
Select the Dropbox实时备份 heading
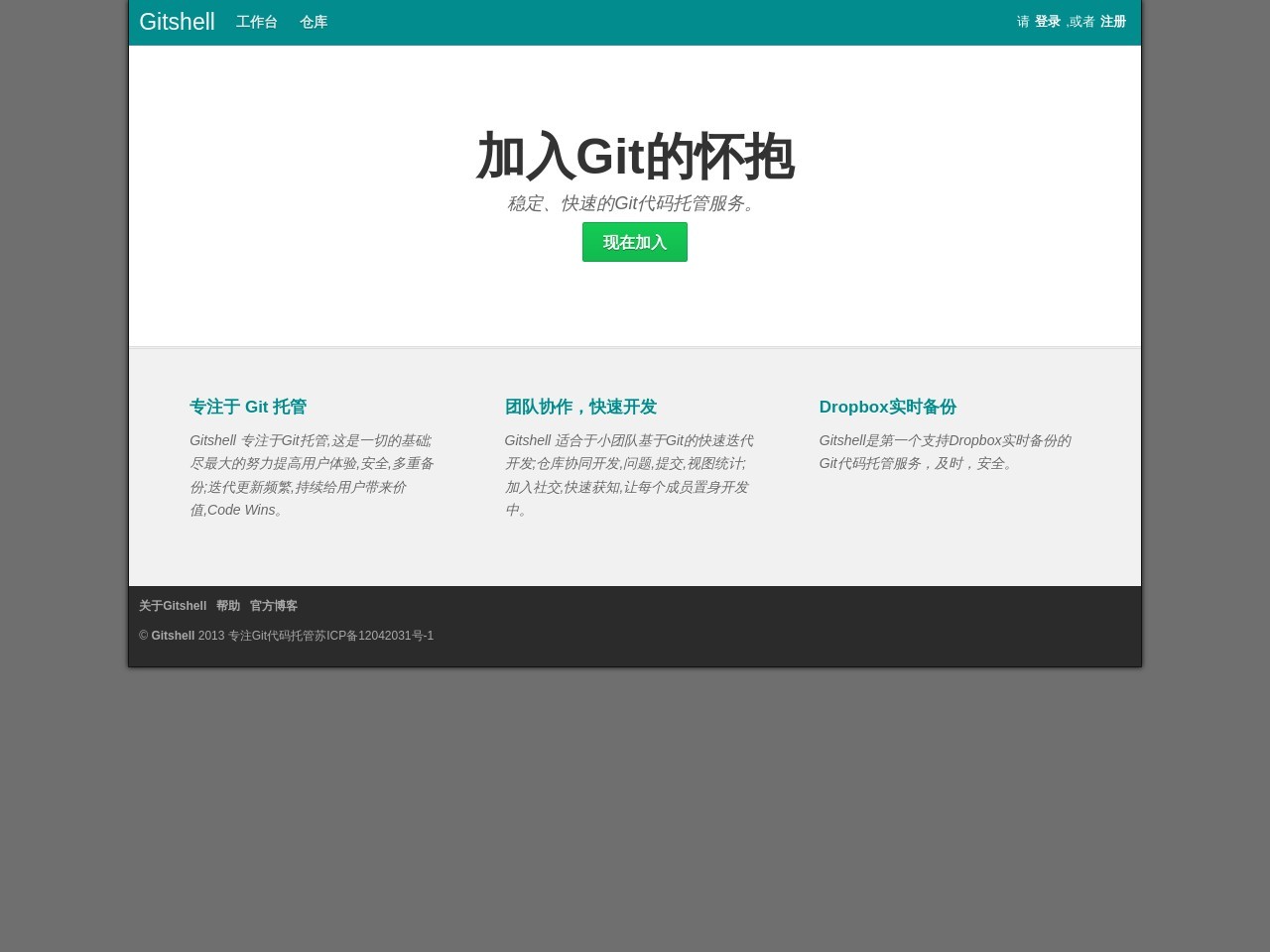(x=887, y=407)
